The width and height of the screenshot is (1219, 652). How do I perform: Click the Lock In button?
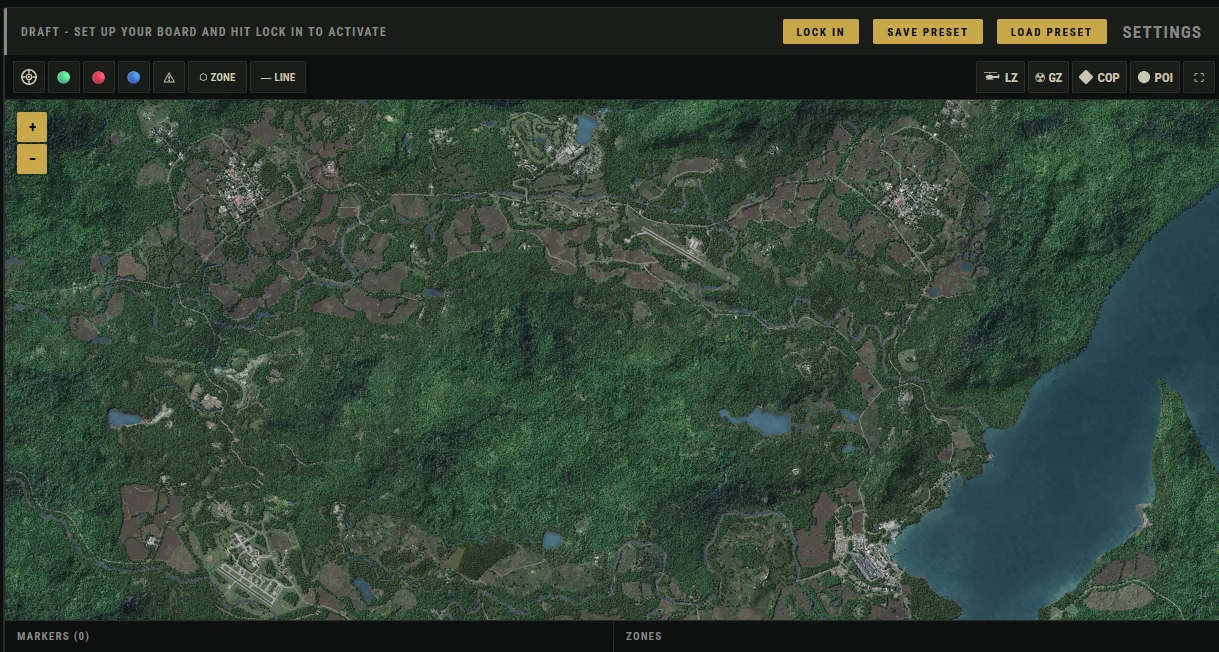820,32
